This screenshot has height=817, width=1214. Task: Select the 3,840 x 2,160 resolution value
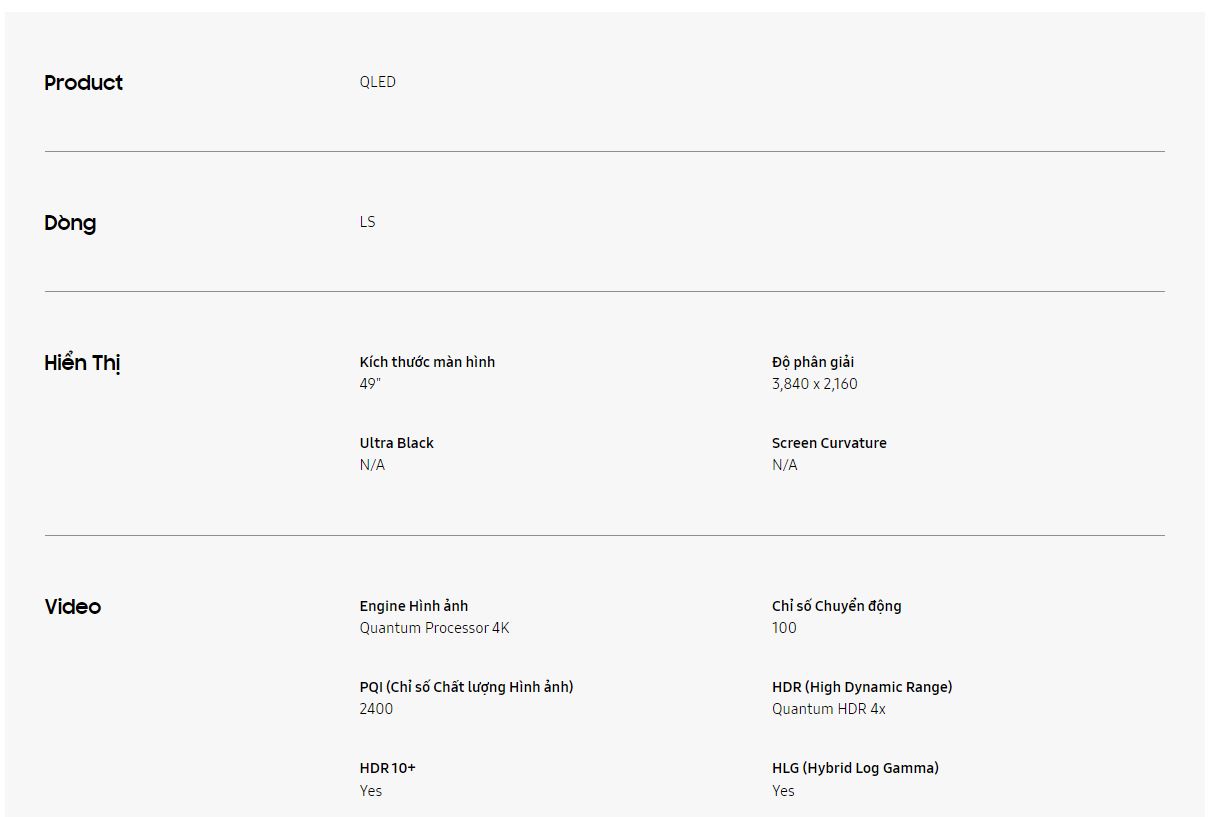point(814,384)
